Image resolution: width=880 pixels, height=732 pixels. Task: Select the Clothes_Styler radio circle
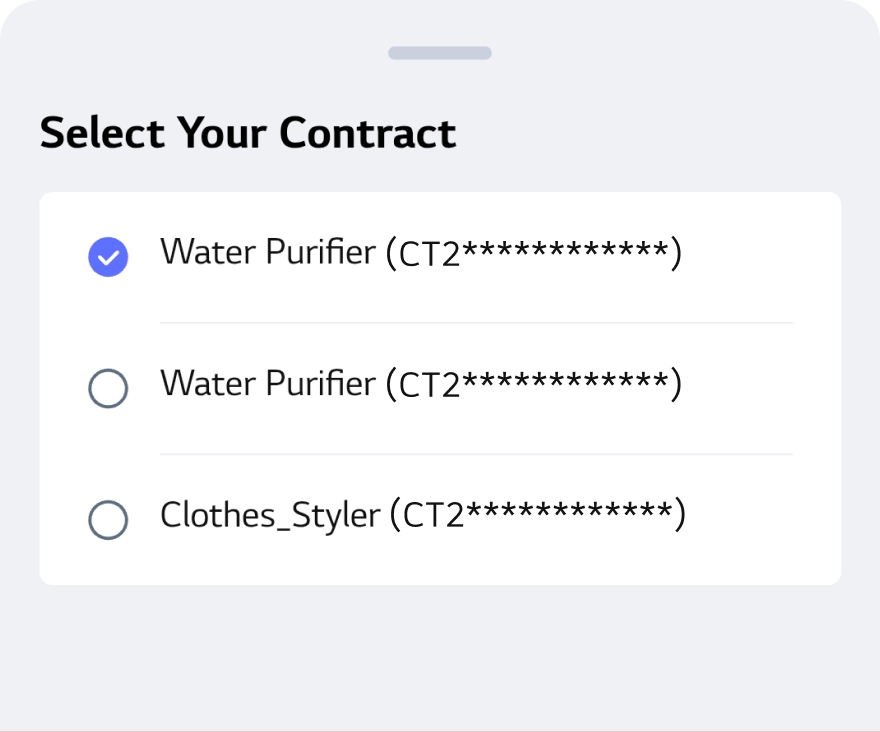[x=108, y=520]
